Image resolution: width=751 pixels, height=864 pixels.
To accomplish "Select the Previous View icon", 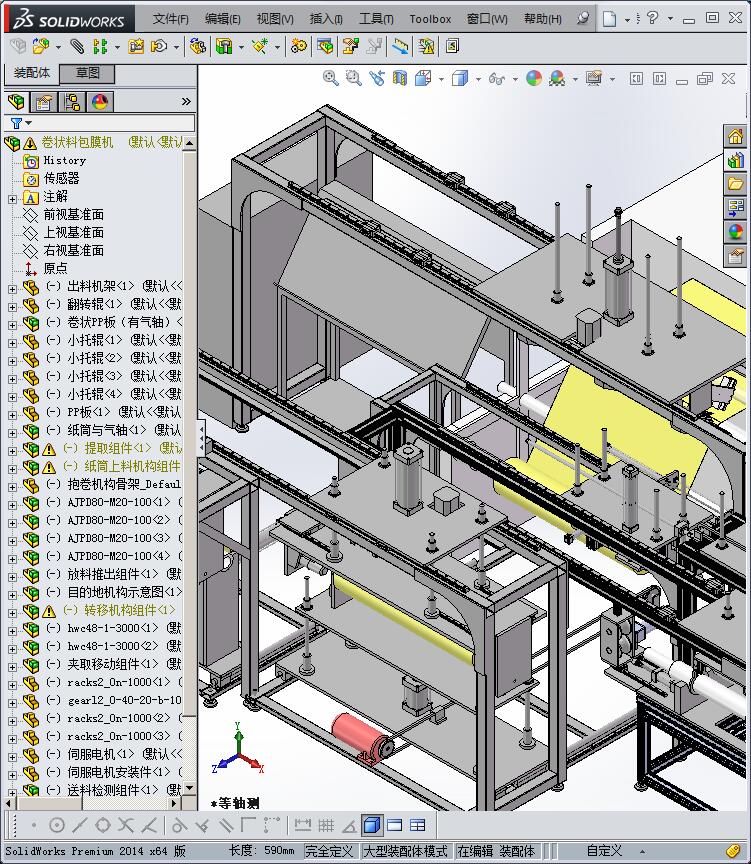I will tap(377, 79).
